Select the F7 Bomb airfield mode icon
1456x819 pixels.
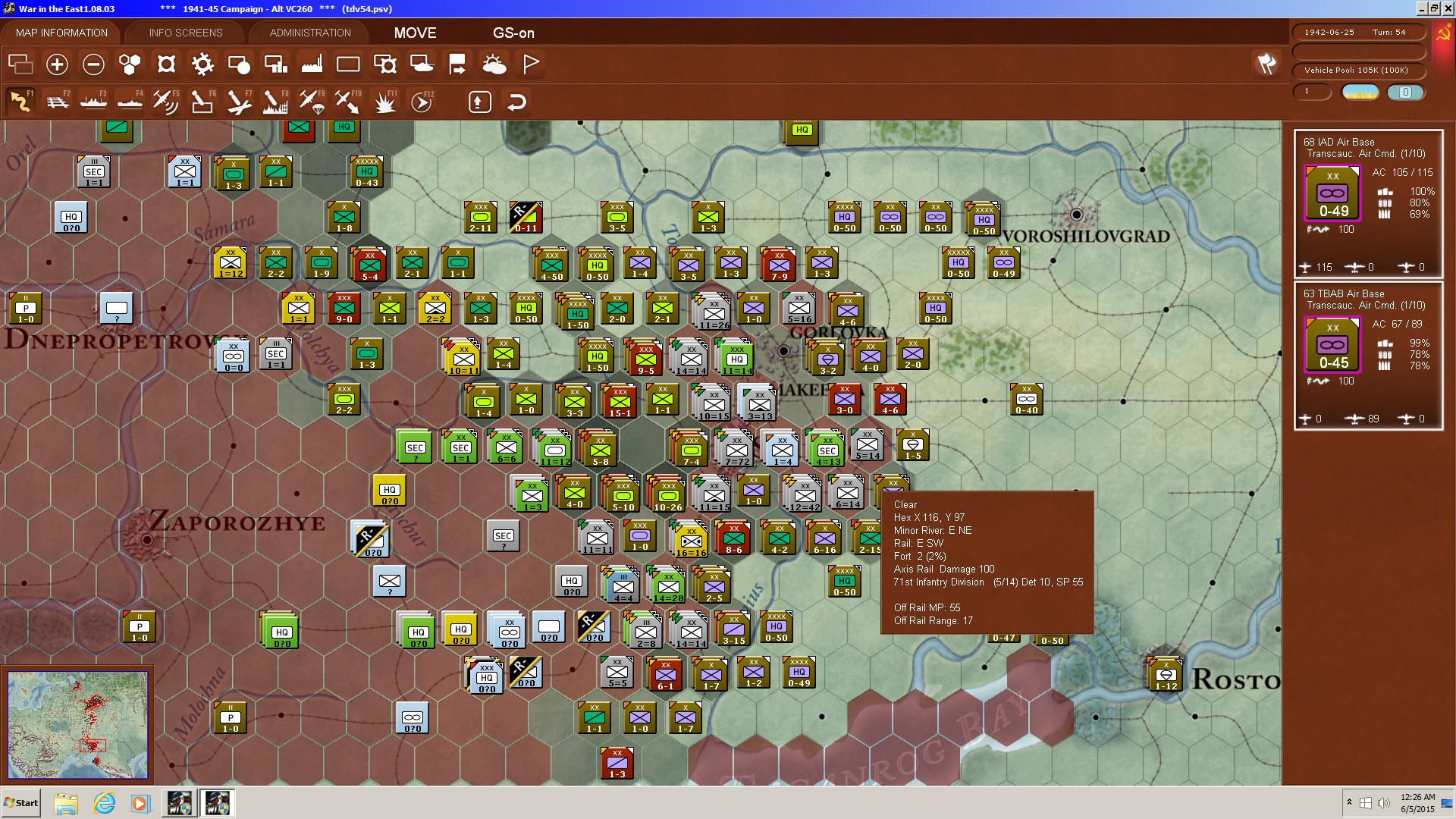(x=239, y=102)
